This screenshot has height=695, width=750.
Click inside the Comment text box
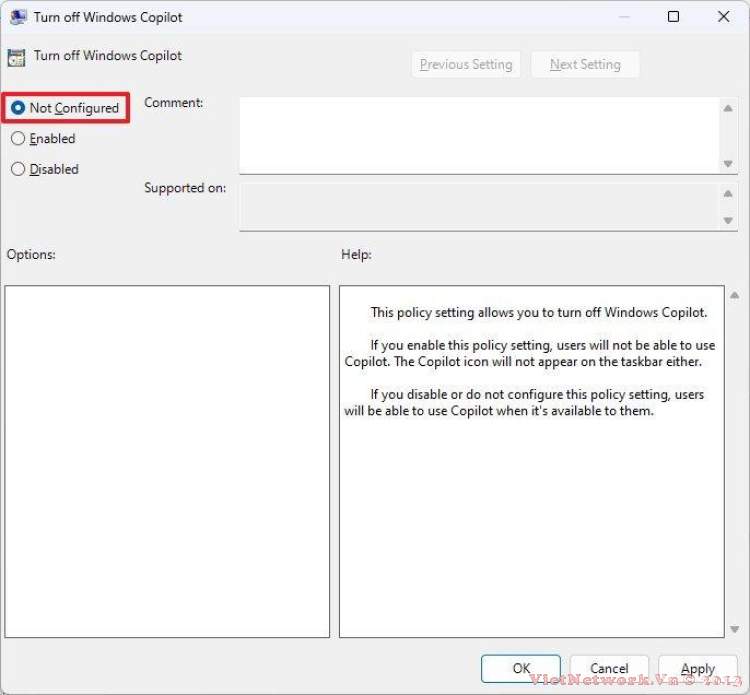pos(479,136)
